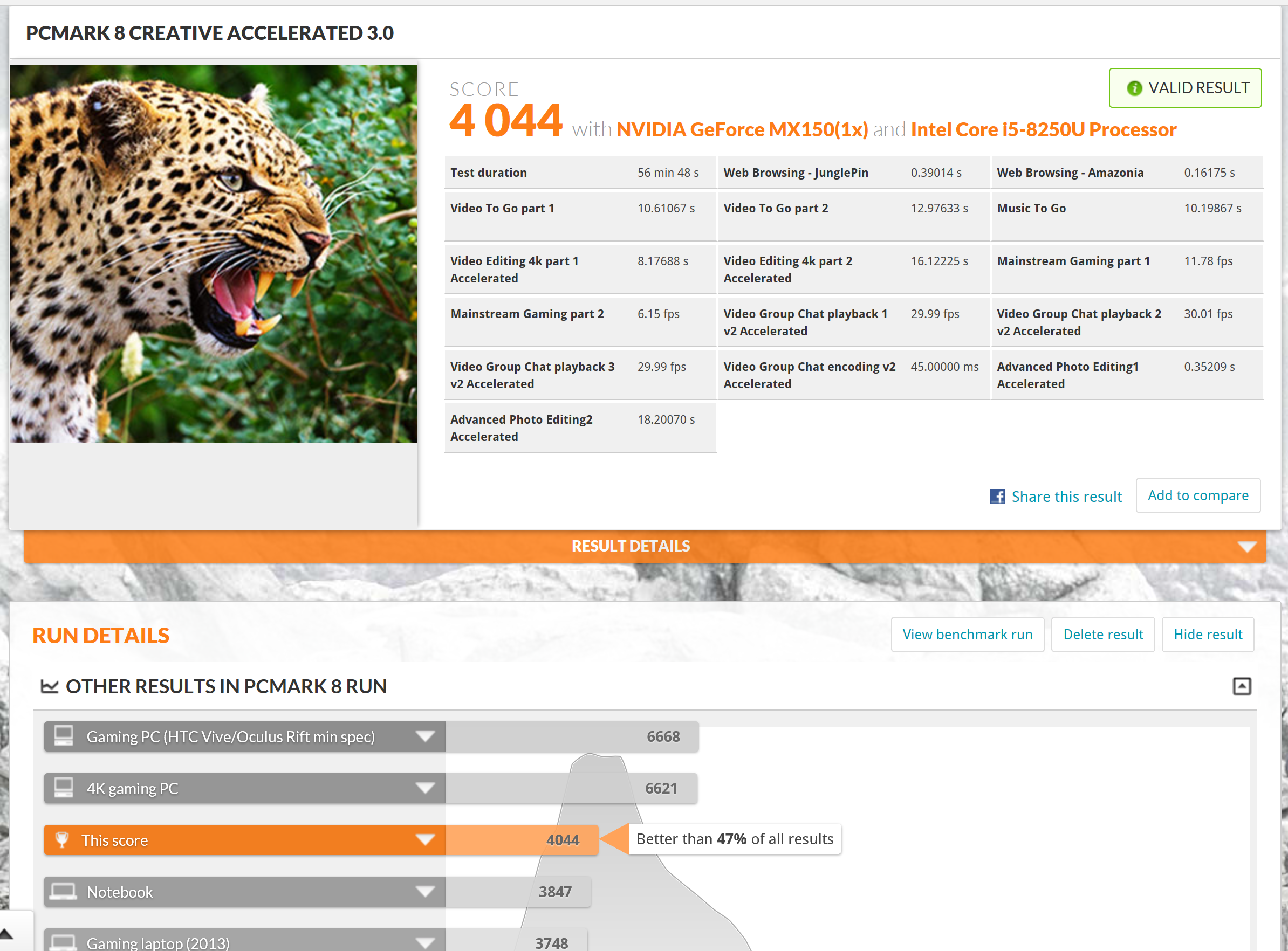
Task: Click the green info icon in Valid Result
Action: pos(1134,88)
